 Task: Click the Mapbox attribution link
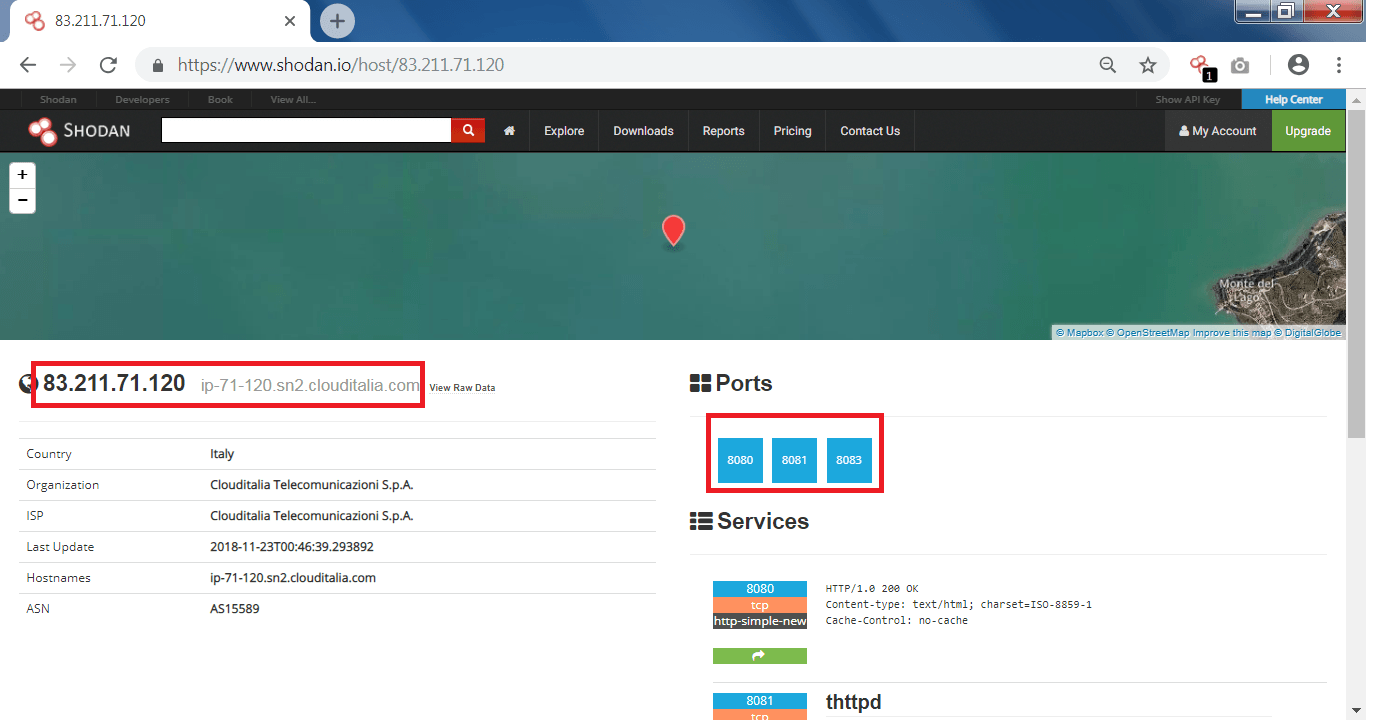click(1079, 333)
